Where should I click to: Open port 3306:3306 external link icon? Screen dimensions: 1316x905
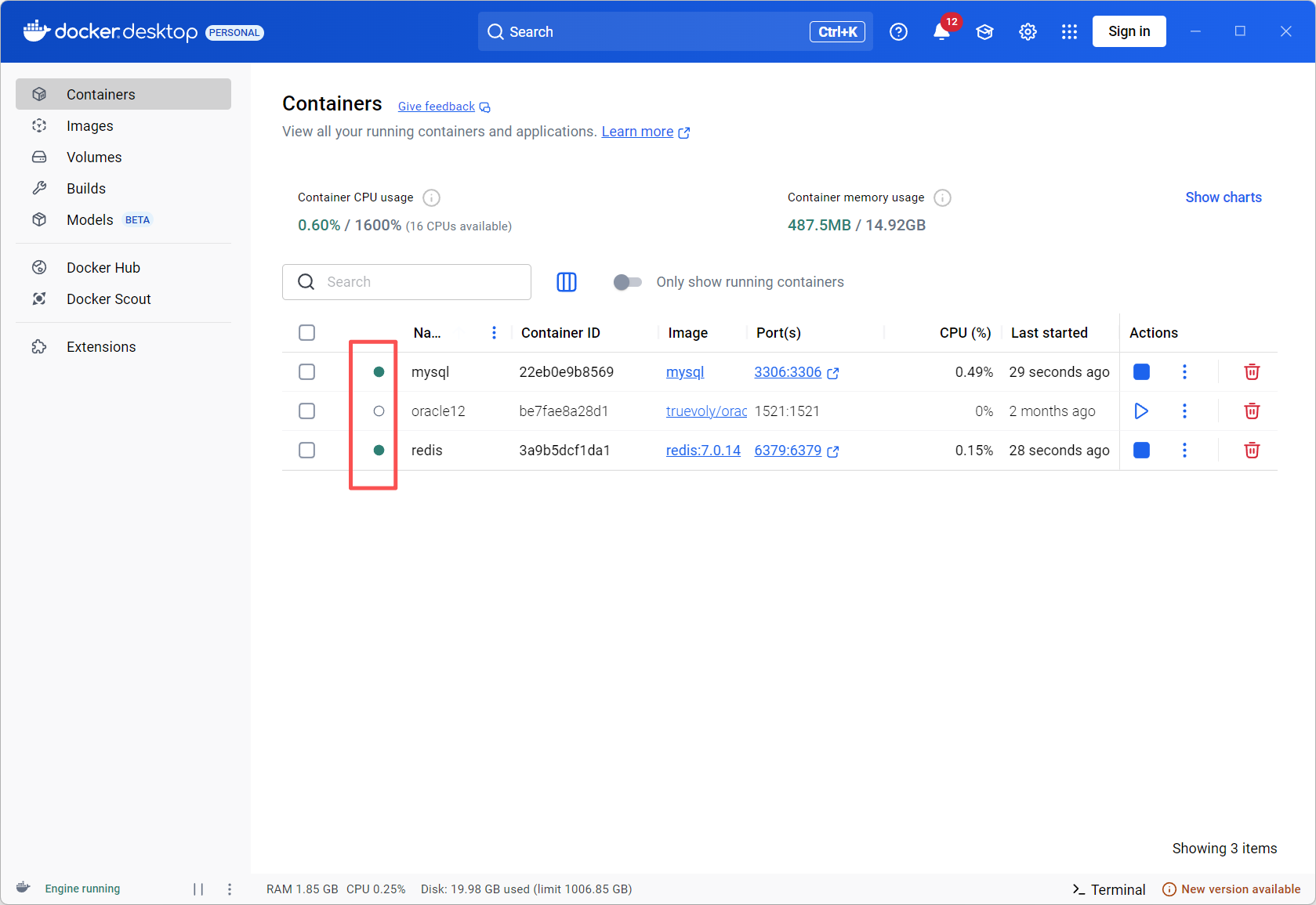[x=833, y=373]
